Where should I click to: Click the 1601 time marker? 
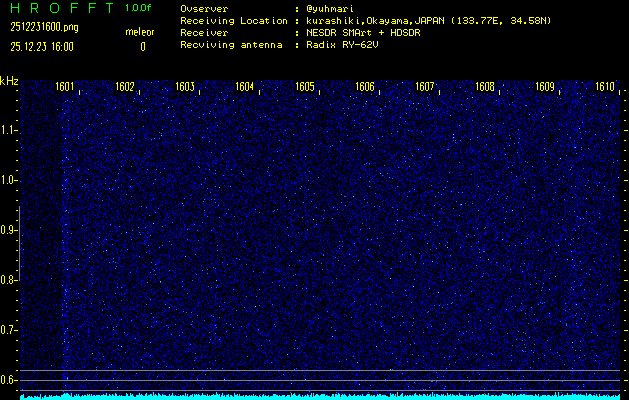(64, 87)
